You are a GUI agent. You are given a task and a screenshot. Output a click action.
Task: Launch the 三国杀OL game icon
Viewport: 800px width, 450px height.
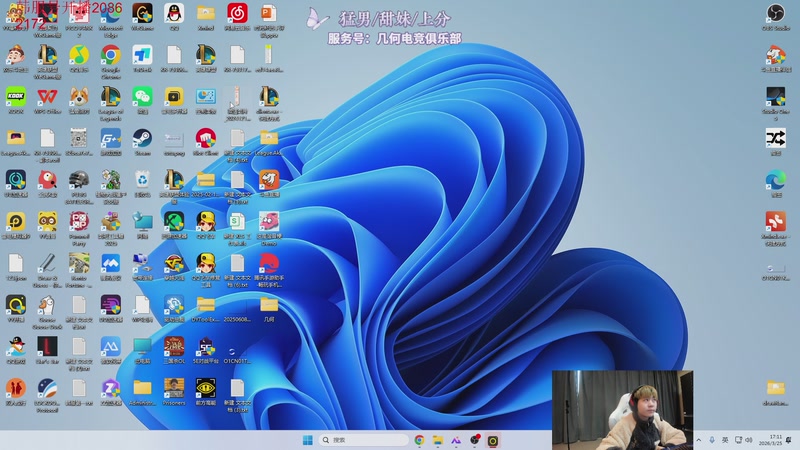pyautogui.click(x=174, y=347)
